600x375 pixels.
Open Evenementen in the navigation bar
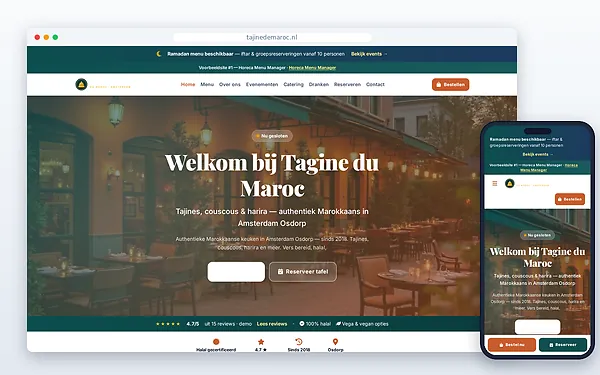(x=262, y=85)
